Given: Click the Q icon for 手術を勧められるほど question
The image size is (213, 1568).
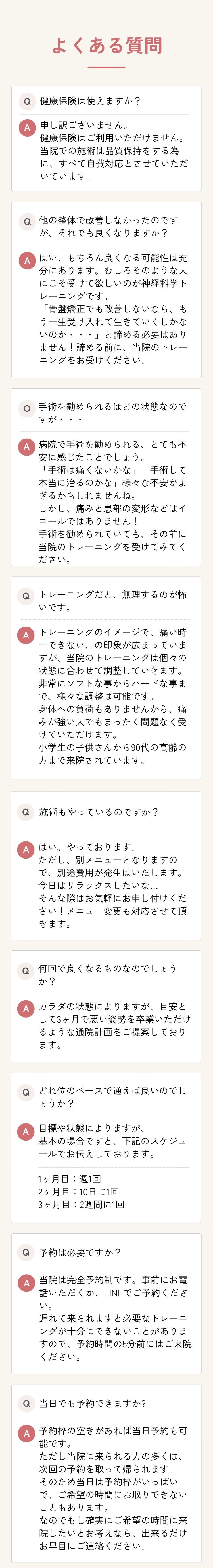Looking at the screenshot, I should (27, 408).
